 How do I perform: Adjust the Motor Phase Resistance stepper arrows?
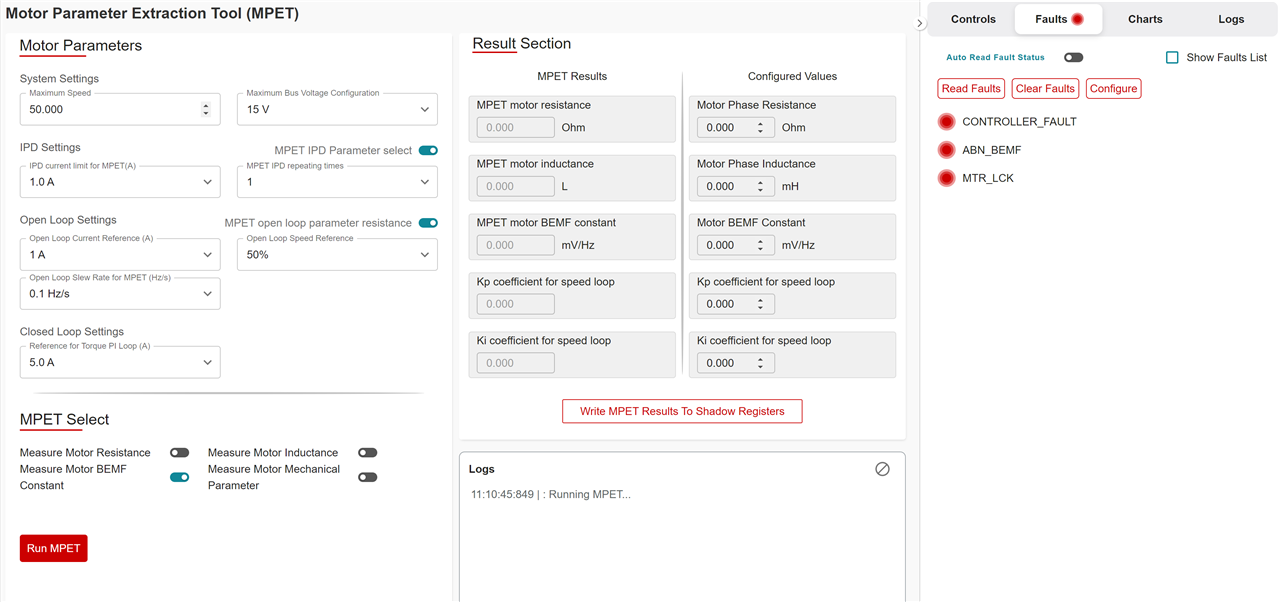[x=760, y=128]
